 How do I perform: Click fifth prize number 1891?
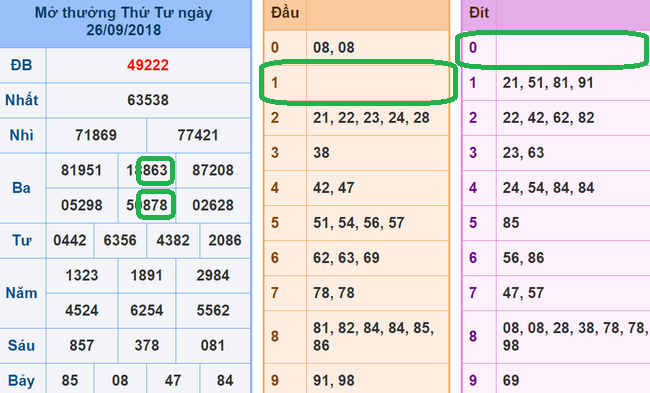146,275
